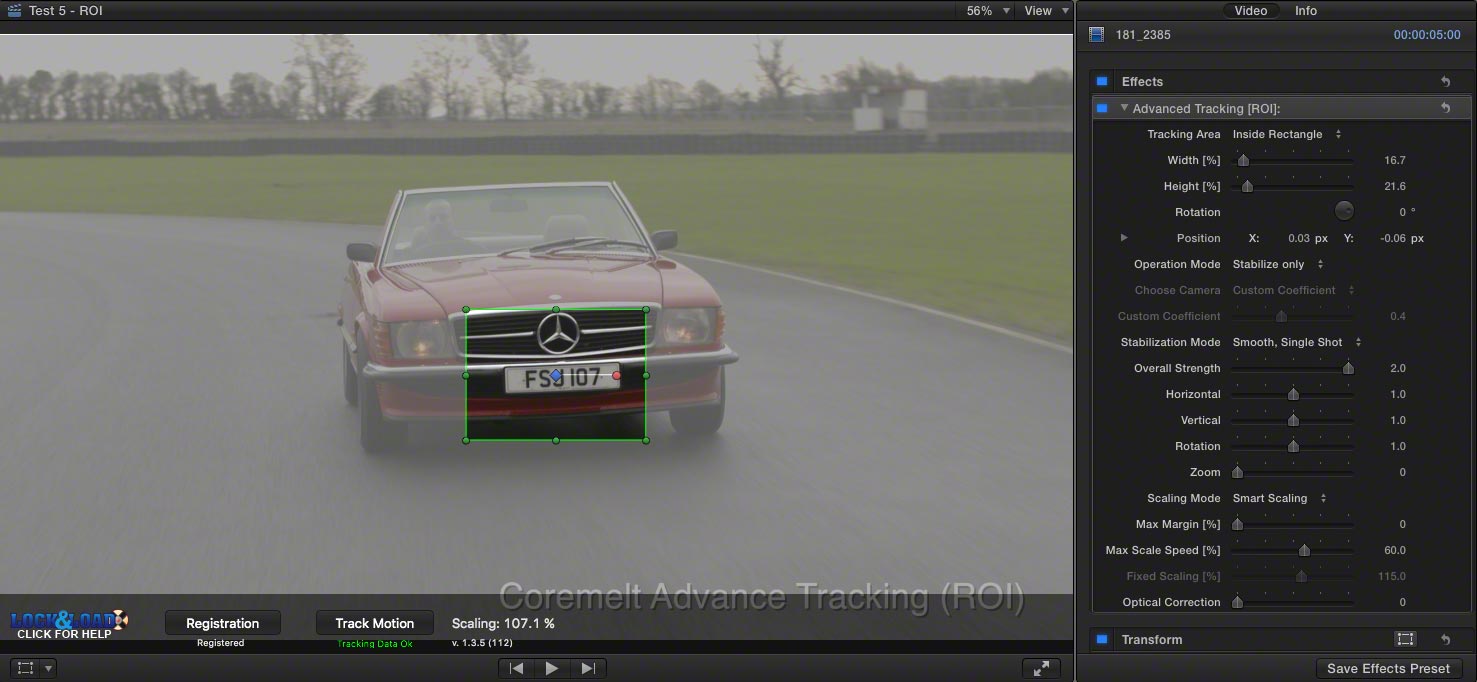The width and height of the screenshot is (1477, 682).
Task: Click the Max Scale Speed [%] slider handle
Action: (x=1304, y=550)
